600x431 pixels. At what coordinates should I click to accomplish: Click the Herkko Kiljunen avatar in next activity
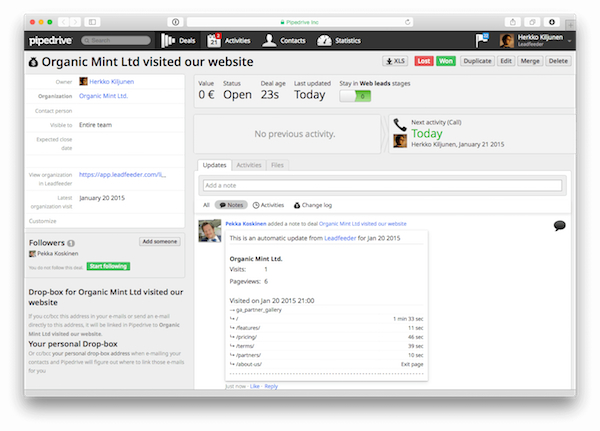click(x=400, y=141)
